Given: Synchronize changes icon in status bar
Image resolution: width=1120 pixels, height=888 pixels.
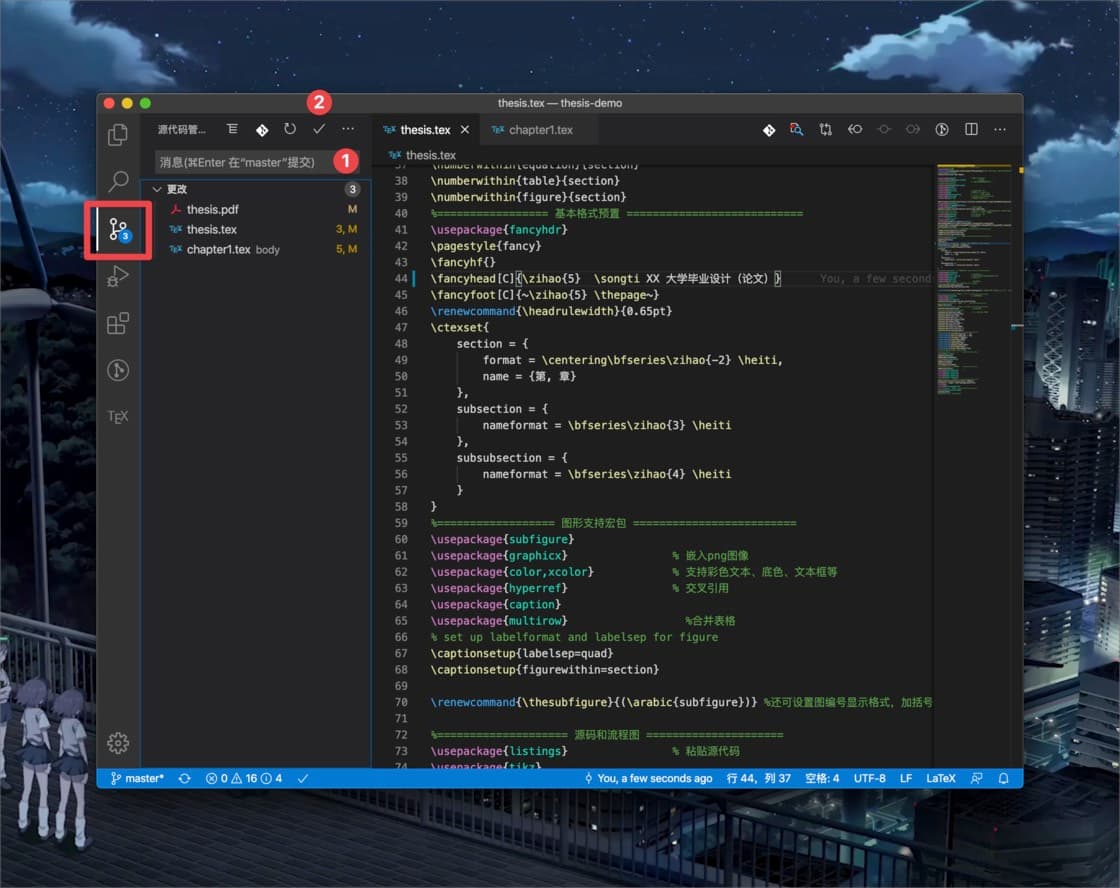Looking at the screenshot, I should pyautogui.click(x=185, y=779).
